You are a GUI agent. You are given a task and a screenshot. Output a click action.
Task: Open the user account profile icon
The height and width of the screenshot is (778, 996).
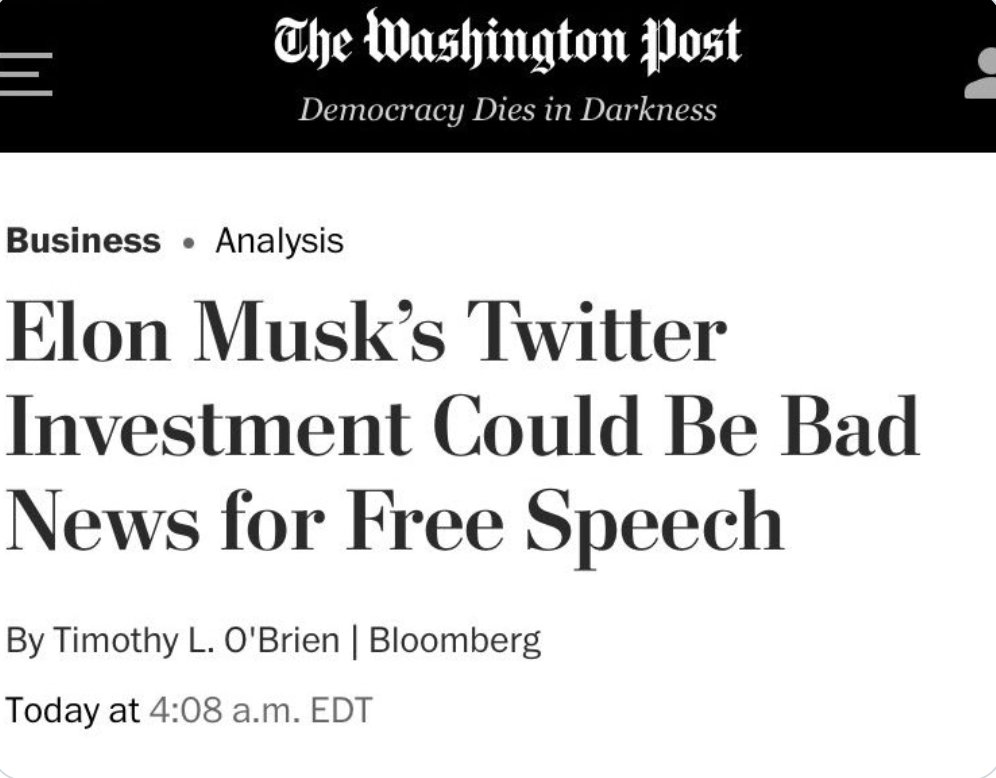980,74
